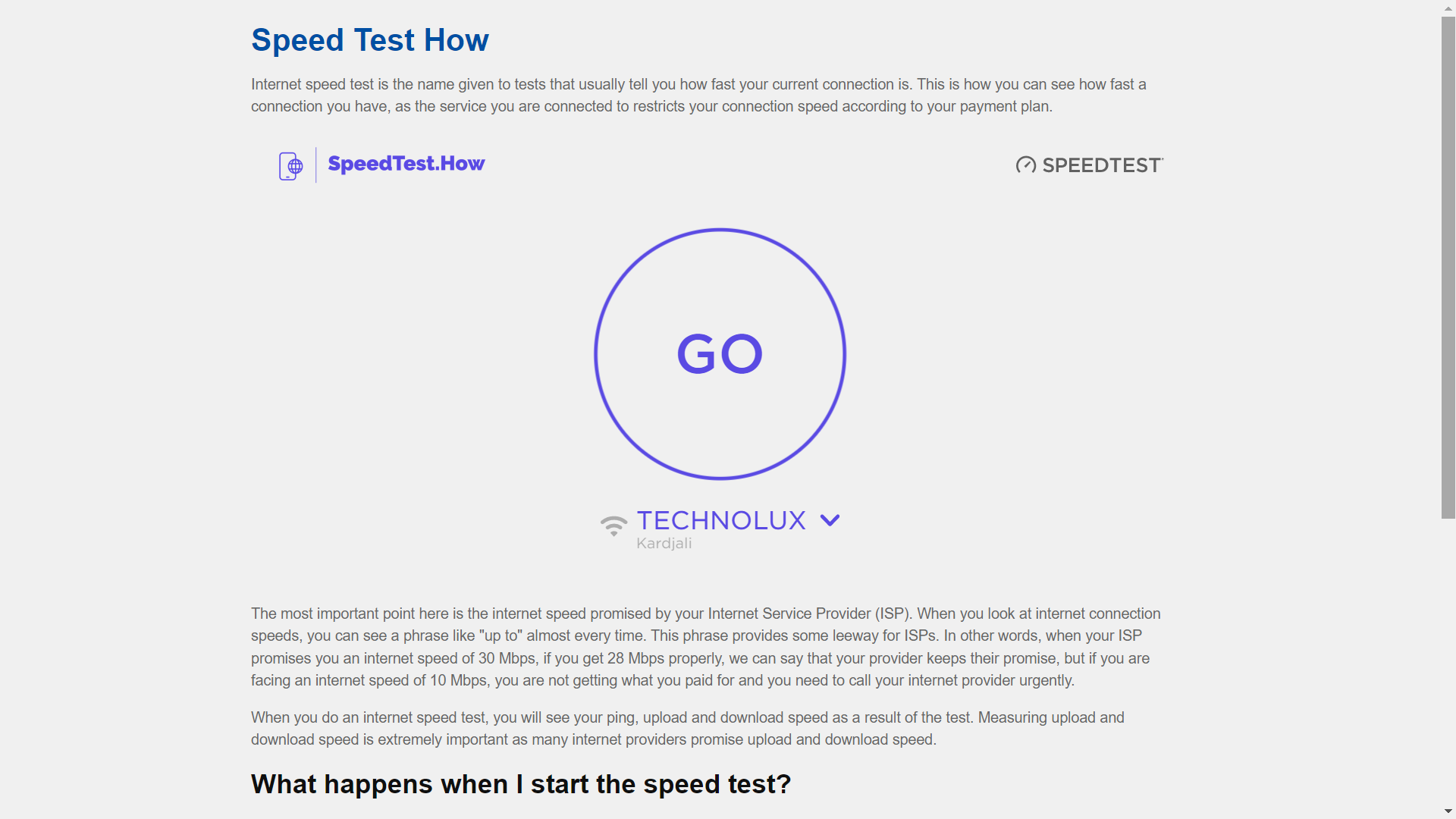This screenshot has height=819, width=1456.
Task: Select the blue "Speed Test How" heading
Action: (x=369, y=39)
